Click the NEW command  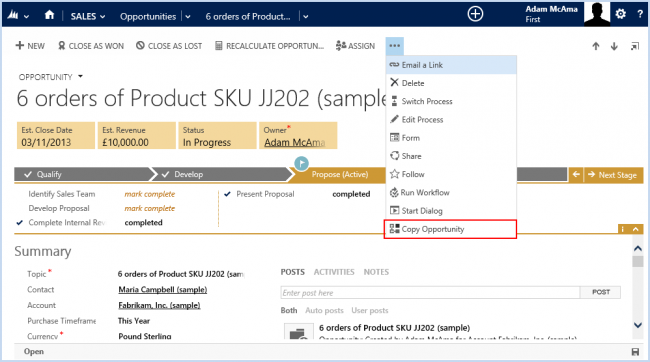click(x=30, y=46)
